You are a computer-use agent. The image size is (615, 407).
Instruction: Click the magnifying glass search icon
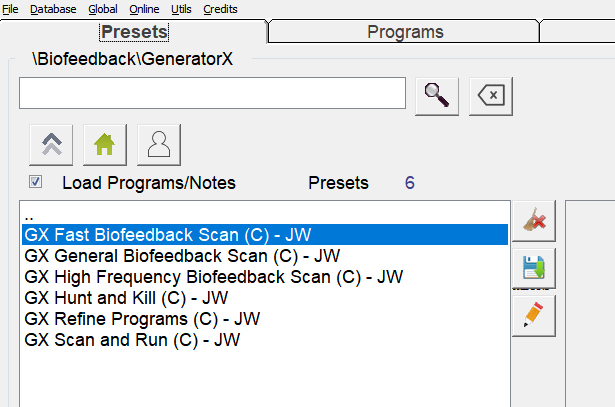tap(435, 95)
